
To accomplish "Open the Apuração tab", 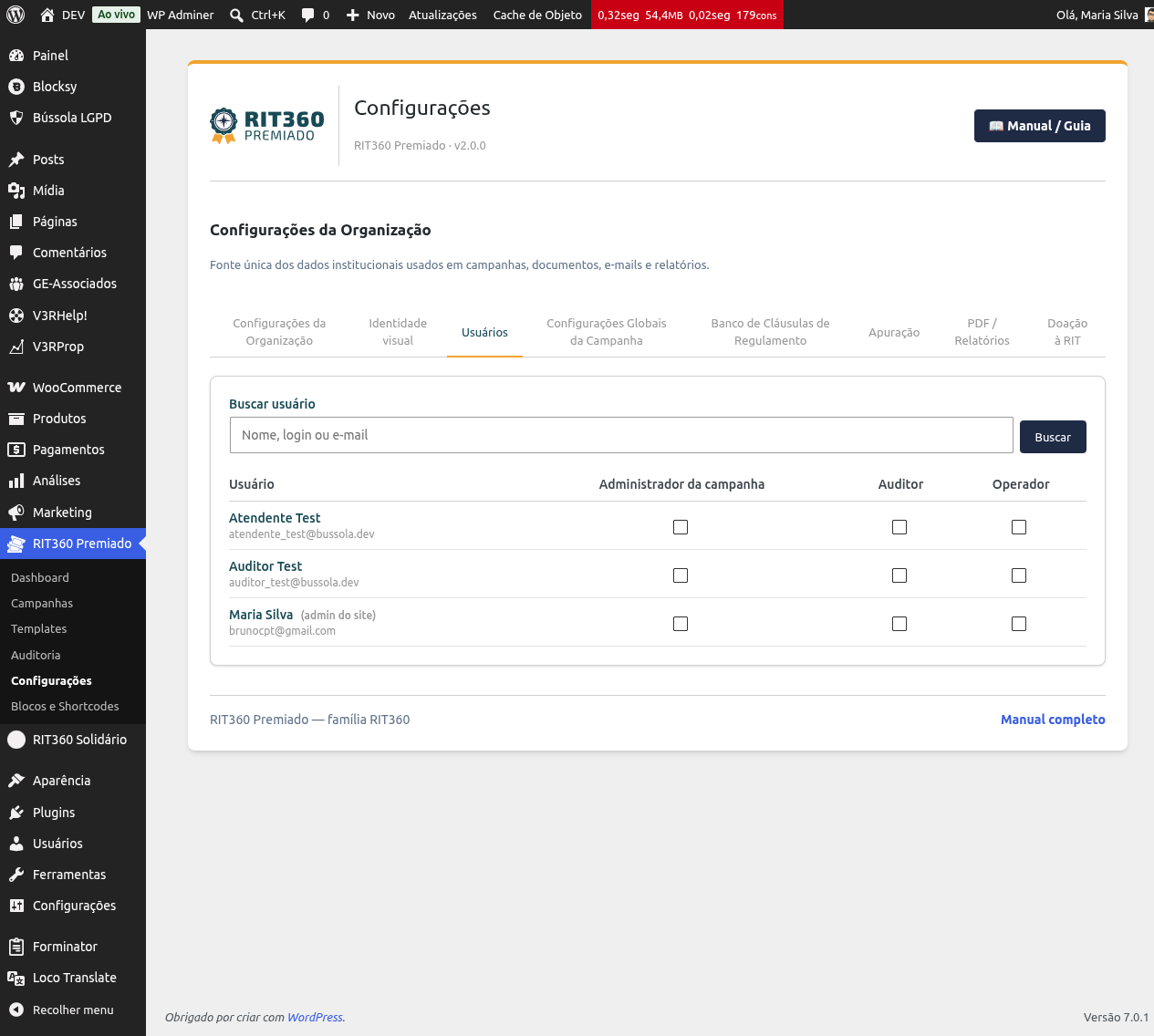I will point(894,332).
